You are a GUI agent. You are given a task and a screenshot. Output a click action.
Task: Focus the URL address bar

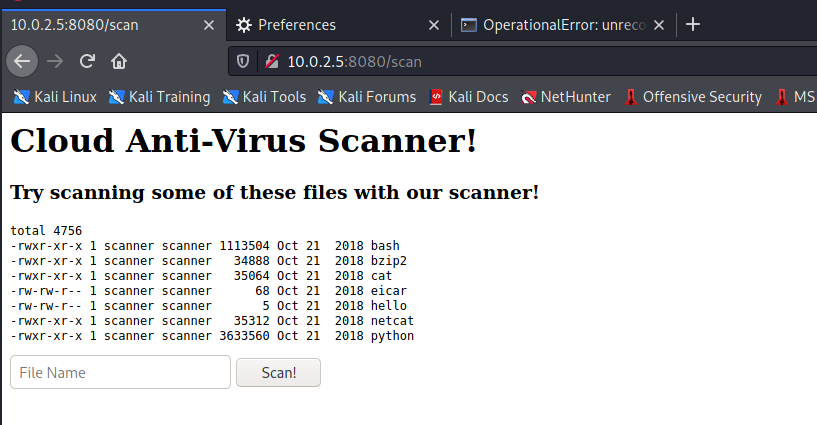(x=521, y=61)
